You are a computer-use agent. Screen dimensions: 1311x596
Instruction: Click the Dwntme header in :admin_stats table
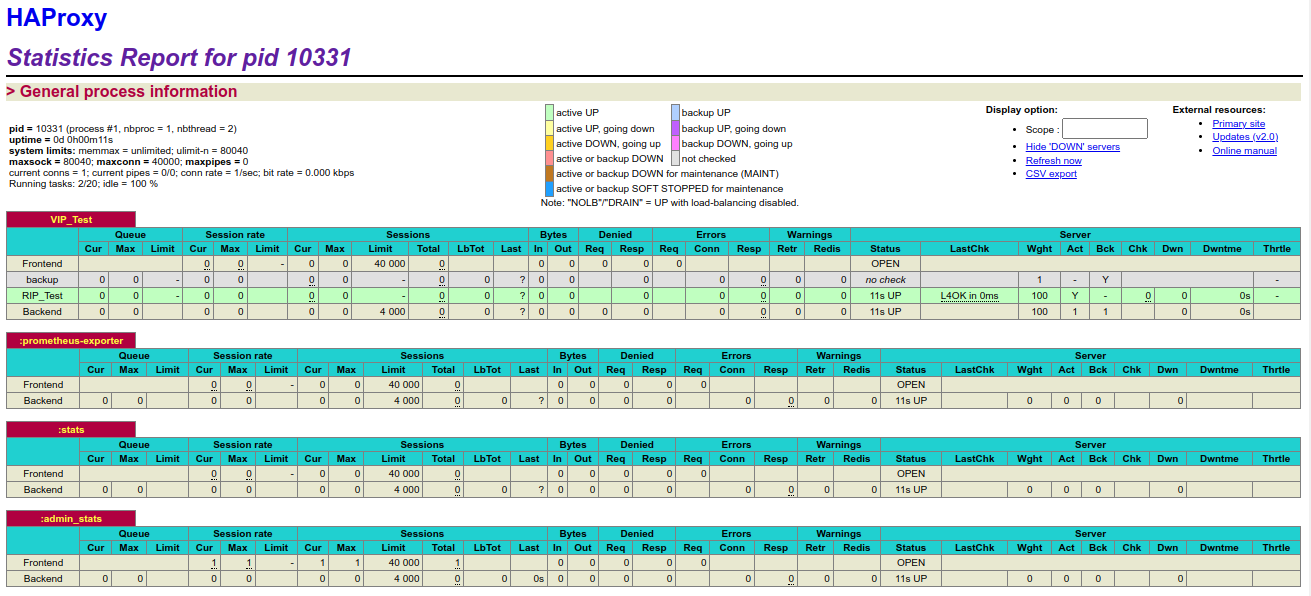click(x=1219, y=548)
